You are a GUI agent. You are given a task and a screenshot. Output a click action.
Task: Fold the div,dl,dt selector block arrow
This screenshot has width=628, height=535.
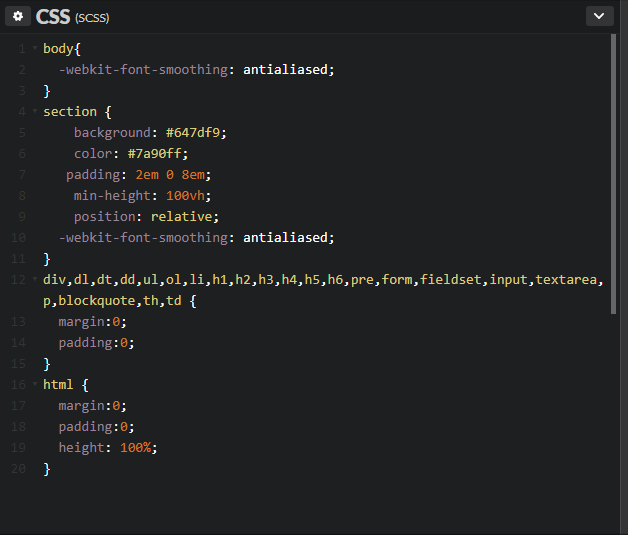35,279
